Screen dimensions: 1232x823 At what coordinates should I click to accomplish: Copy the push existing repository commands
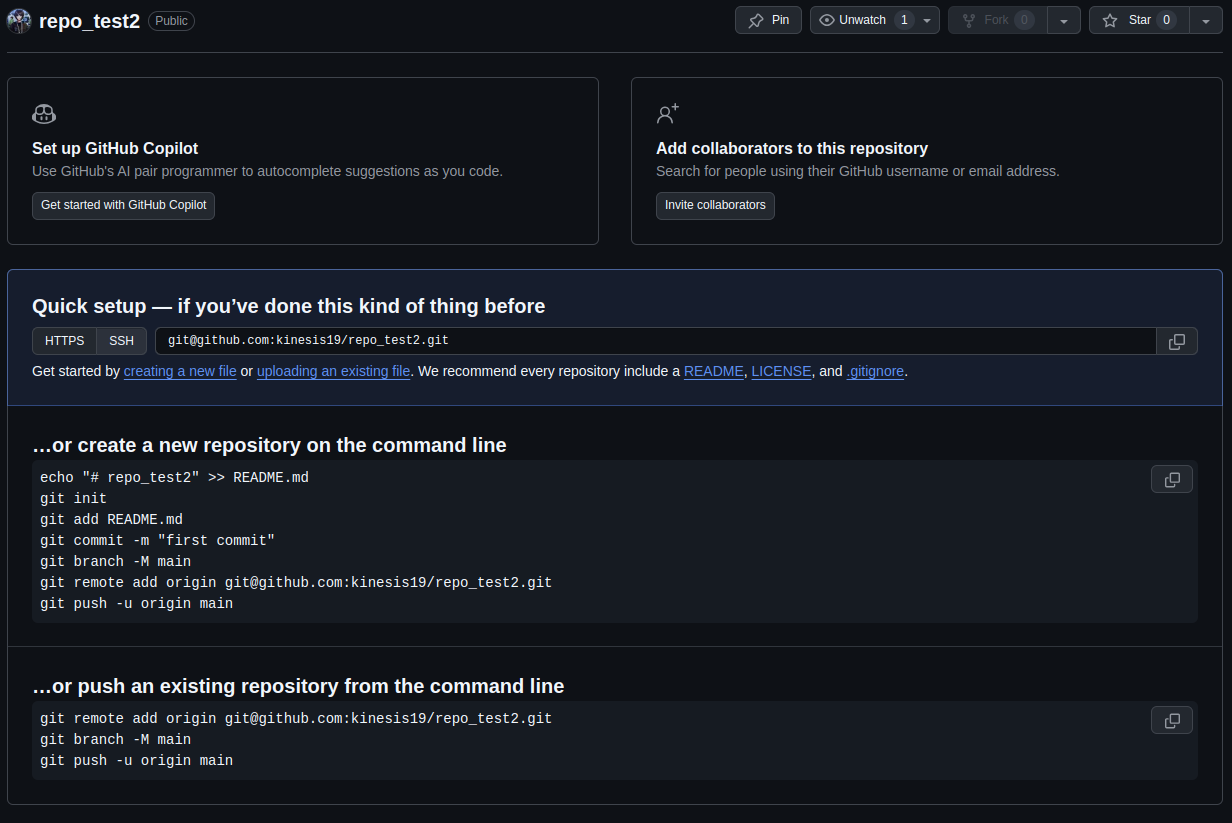(x=1172, y=720)
